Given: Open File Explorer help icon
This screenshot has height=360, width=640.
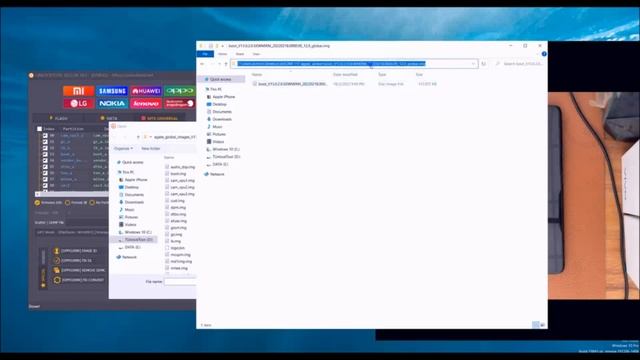Looking at the screenshot, I should coord(544,54).
